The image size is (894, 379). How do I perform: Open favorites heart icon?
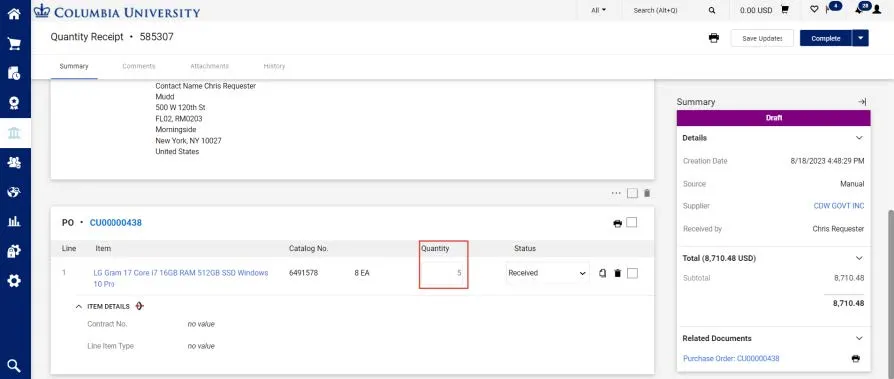coord(814,10)
